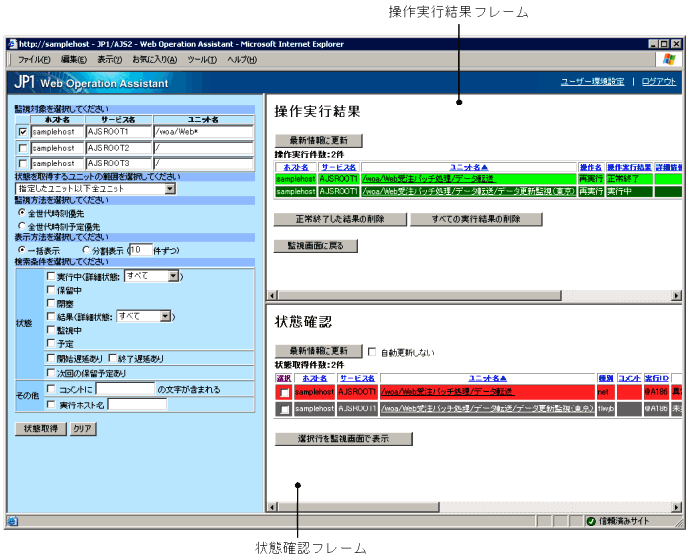Open the gray row's unit name link
The height and width of the screenshot is (560, 688).
(x=487, y=409)
